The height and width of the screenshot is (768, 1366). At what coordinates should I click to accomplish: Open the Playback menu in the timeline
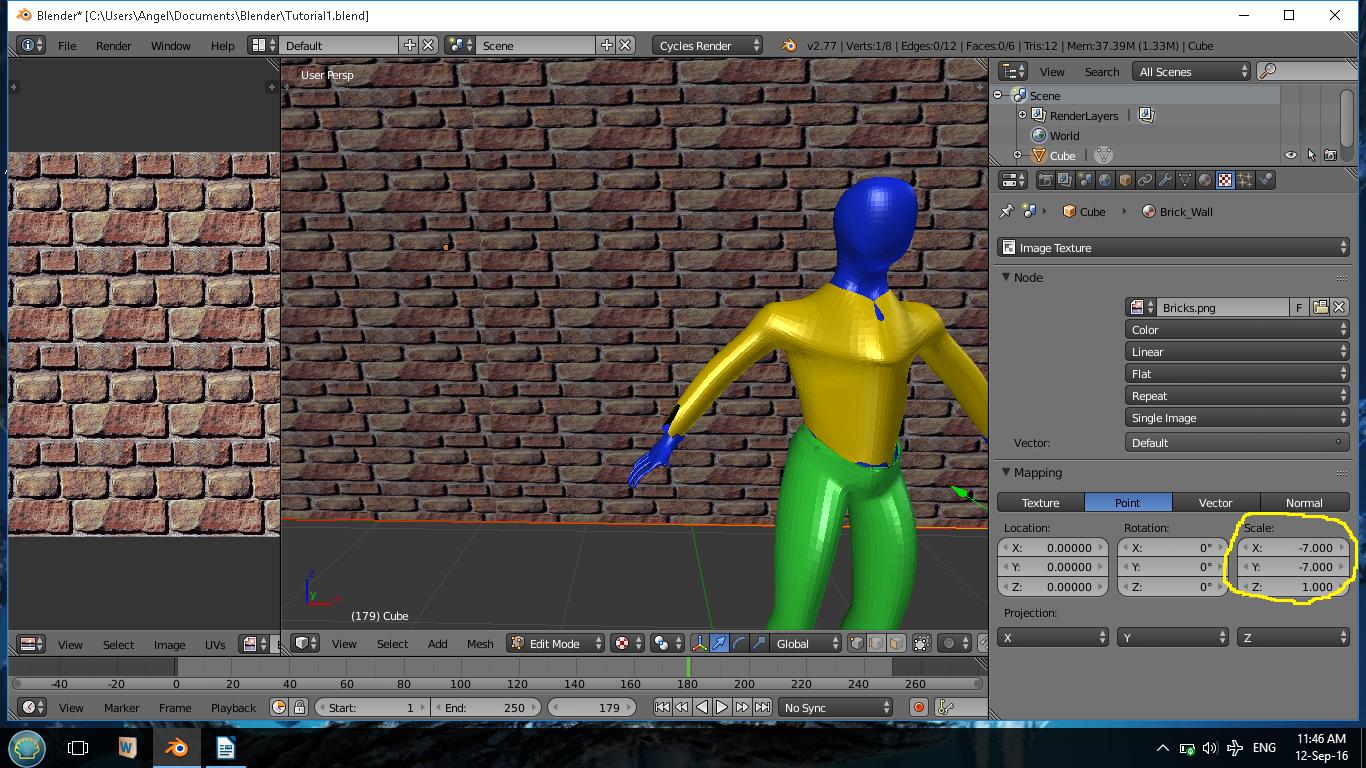click(x=233, y=708)
